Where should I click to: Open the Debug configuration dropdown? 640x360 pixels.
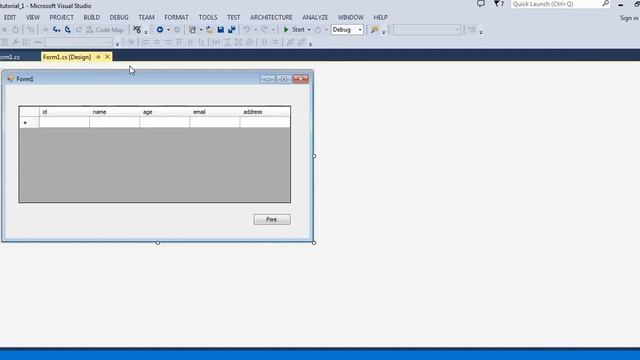pyautogui.click(x=347, y=30)
